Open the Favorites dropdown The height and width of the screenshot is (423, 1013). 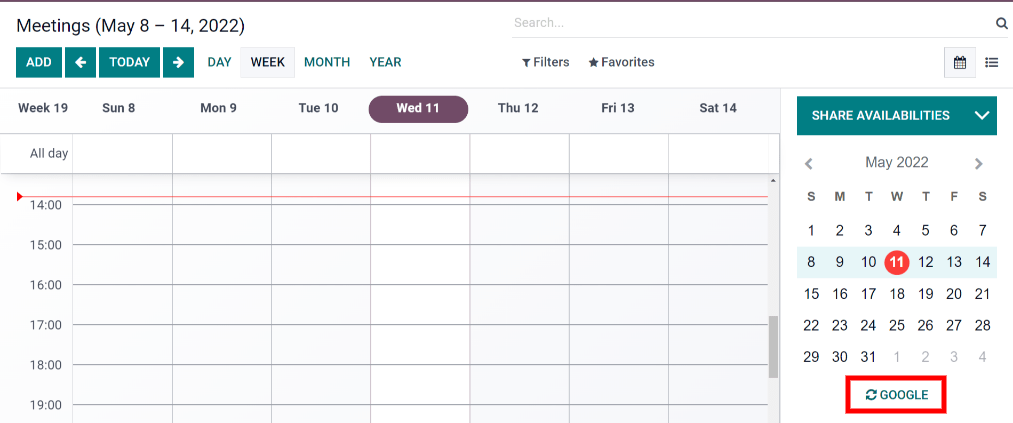[x=621, y=62]
